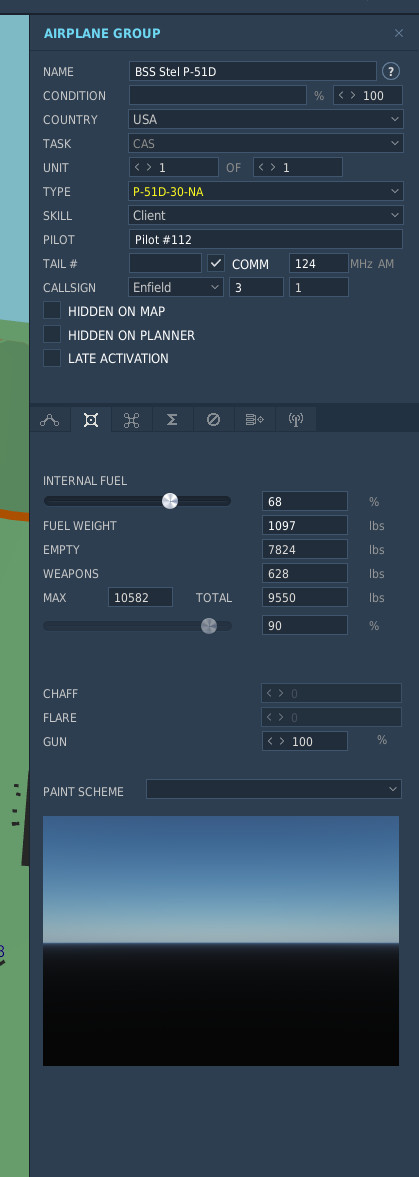Click the total weight percentage slider handle
The width and height of the screenshot is (419, 1177).
[209, 625]
